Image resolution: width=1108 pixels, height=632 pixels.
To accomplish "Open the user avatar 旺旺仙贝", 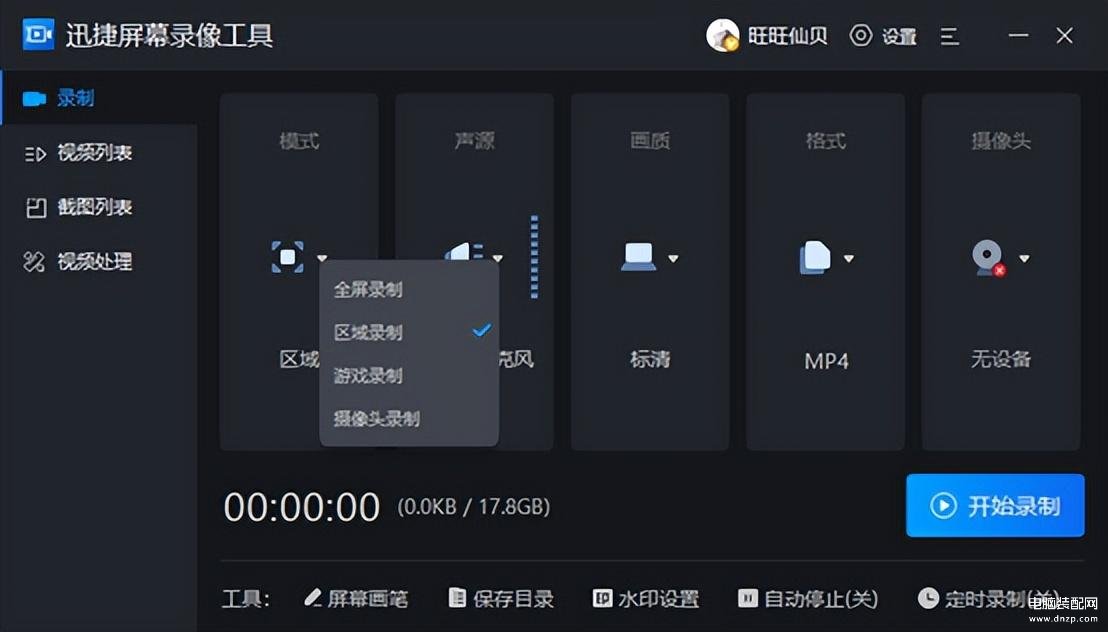I will click(x=722, y=35).
